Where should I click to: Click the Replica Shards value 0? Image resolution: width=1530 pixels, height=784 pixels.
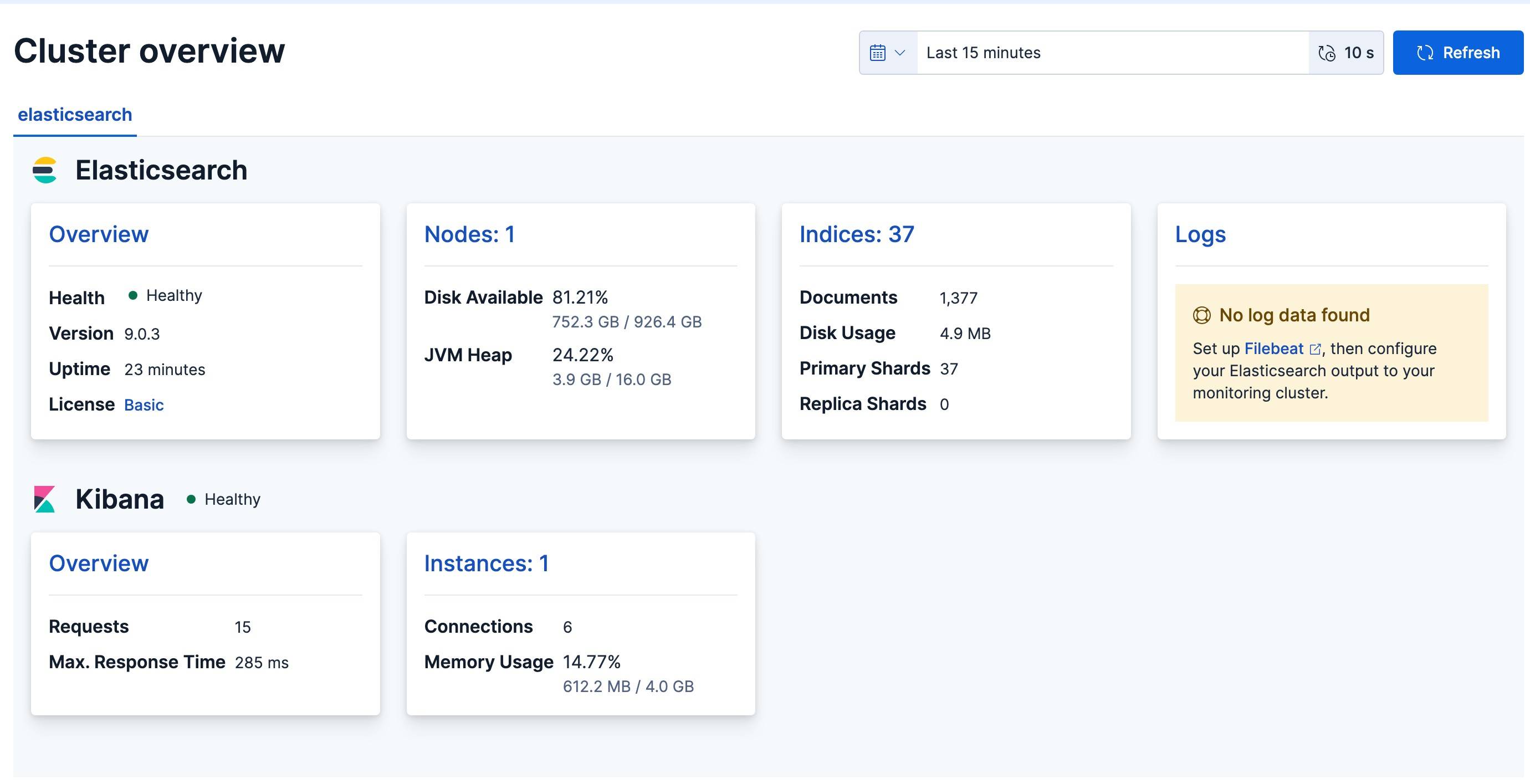tap(944, 404)
